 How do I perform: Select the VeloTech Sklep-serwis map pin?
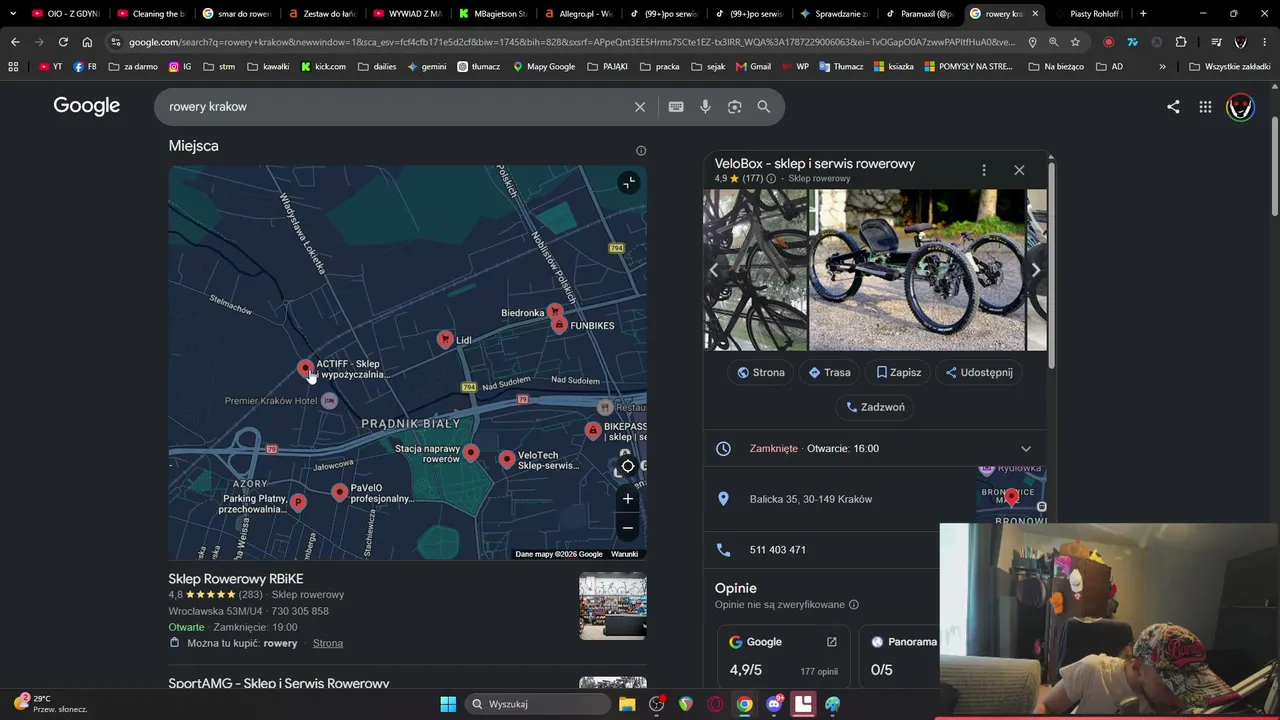507,459
